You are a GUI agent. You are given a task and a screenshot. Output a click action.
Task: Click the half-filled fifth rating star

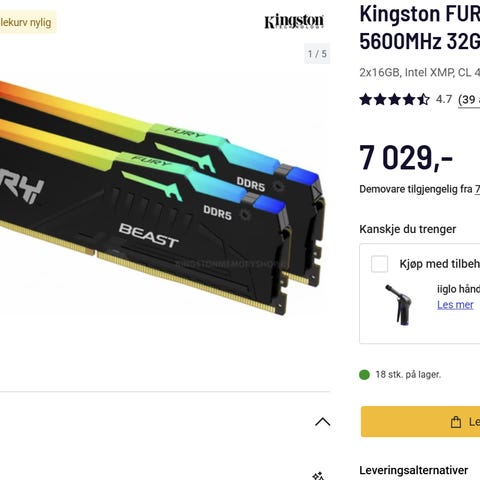pos(423,99)
